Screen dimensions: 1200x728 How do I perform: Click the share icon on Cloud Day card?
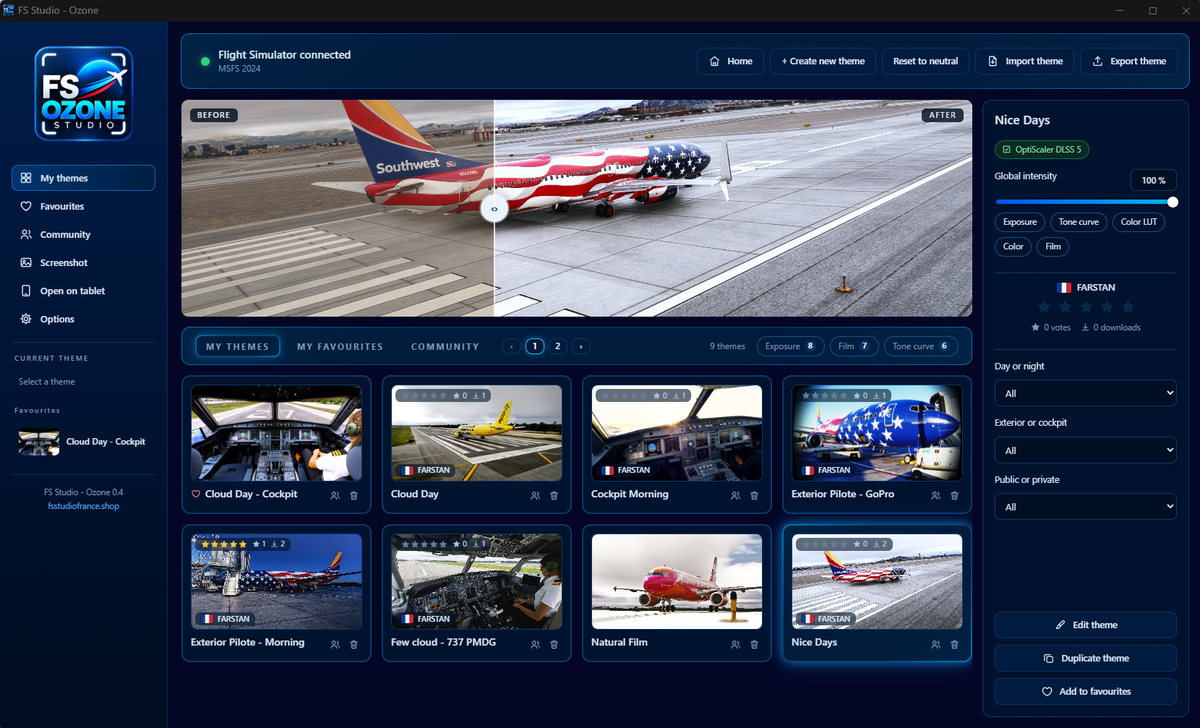click(x=536, y=495)
